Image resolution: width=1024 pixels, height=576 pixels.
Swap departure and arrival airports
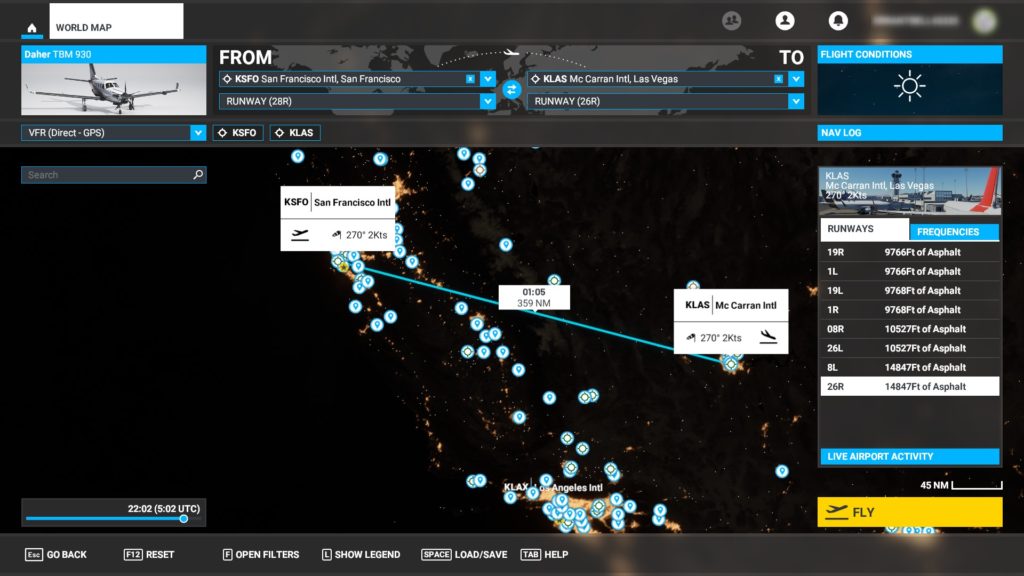click(512, 90)
